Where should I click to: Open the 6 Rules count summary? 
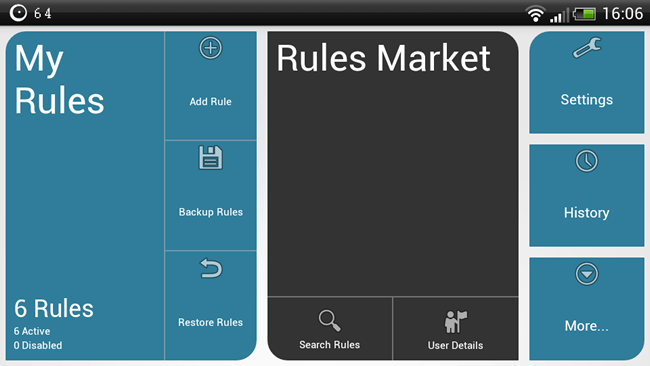click(x=54, y=308)
